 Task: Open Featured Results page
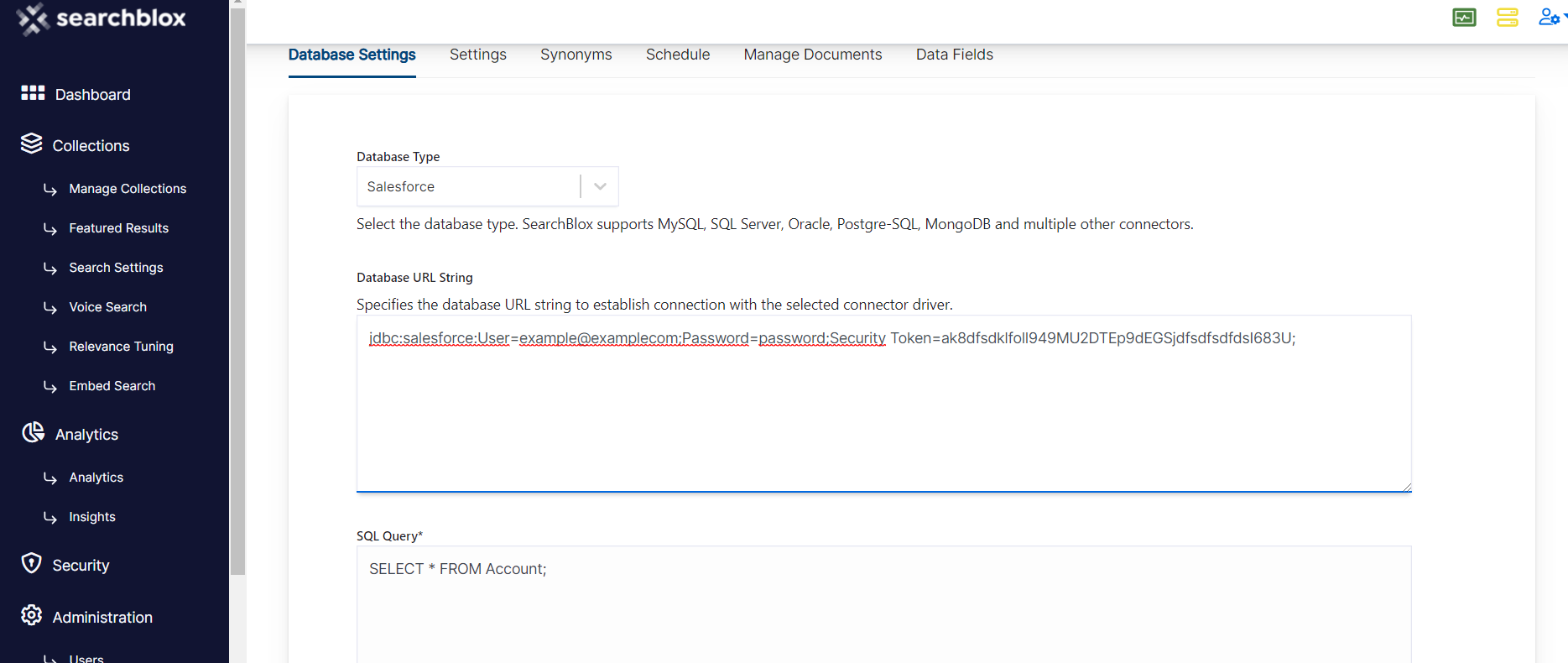pyautogui.click(x=119, y=228)
